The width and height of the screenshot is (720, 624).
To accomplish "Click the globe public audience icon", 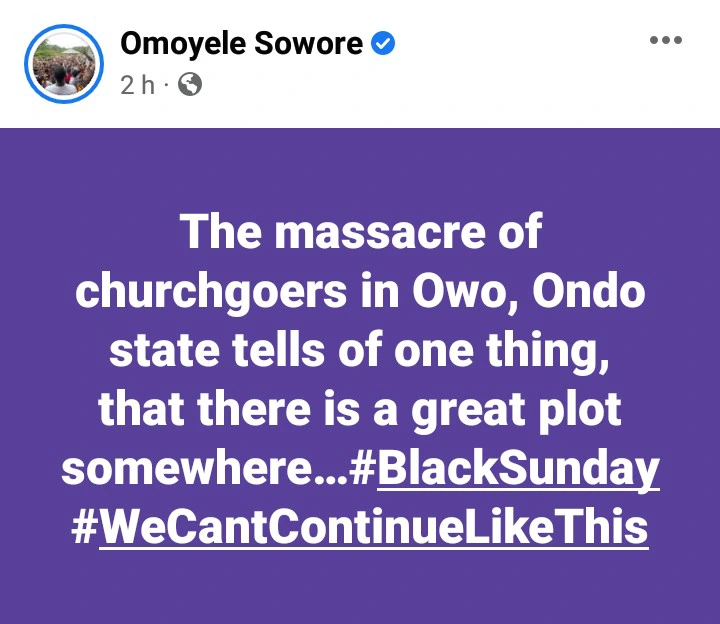I will [189, 84].
